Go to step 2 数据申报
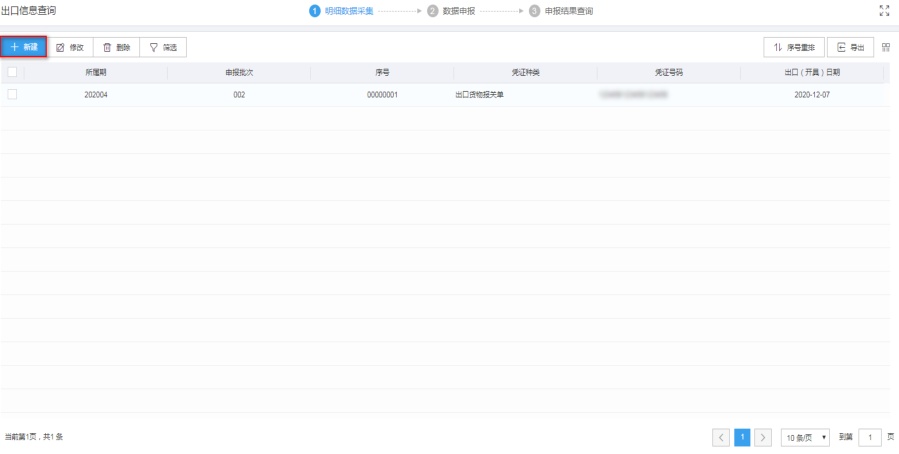 point(451,11)
